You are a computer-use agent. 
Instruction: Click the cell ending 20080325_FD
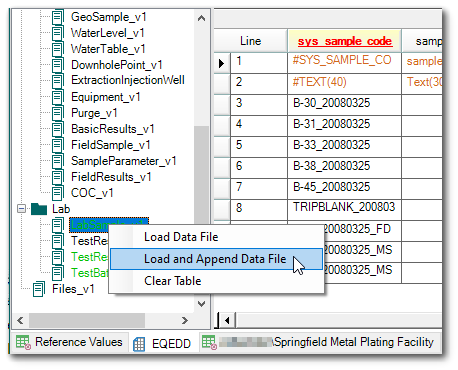[x=363, y=230]
